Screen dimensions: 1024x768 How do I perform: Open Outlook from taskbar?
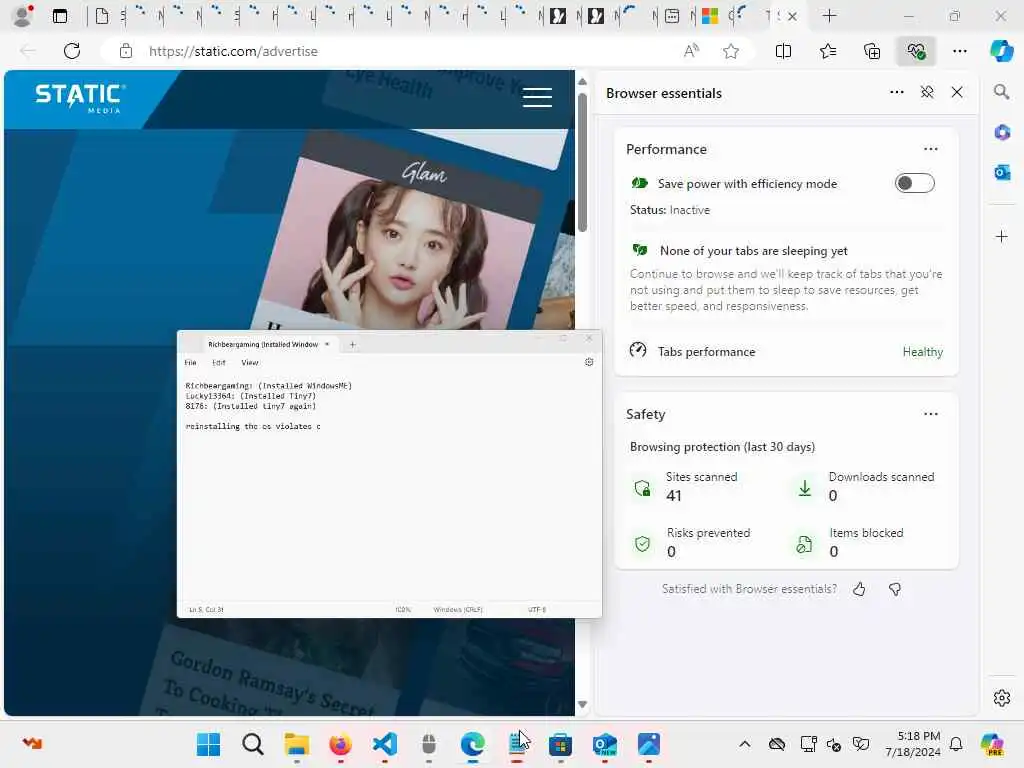(605, 744)
